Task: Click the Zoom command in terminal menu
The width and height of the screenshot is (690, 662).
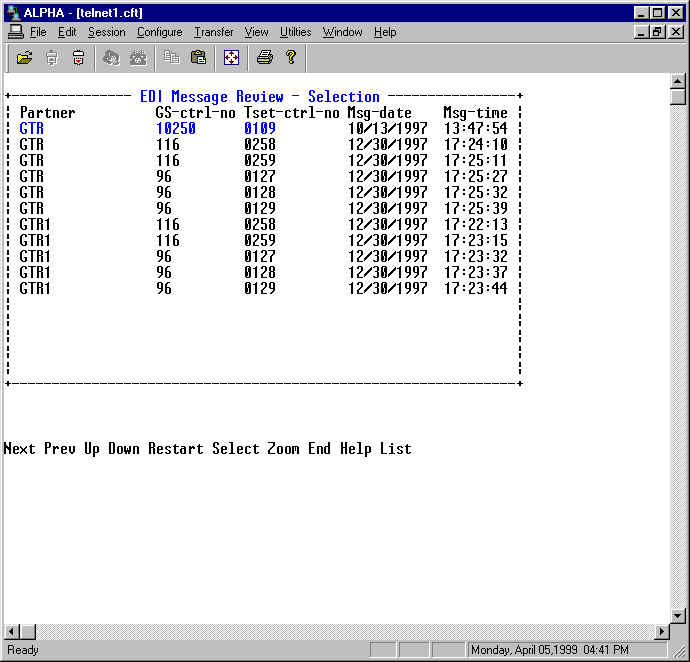Action: coord(283,449)
